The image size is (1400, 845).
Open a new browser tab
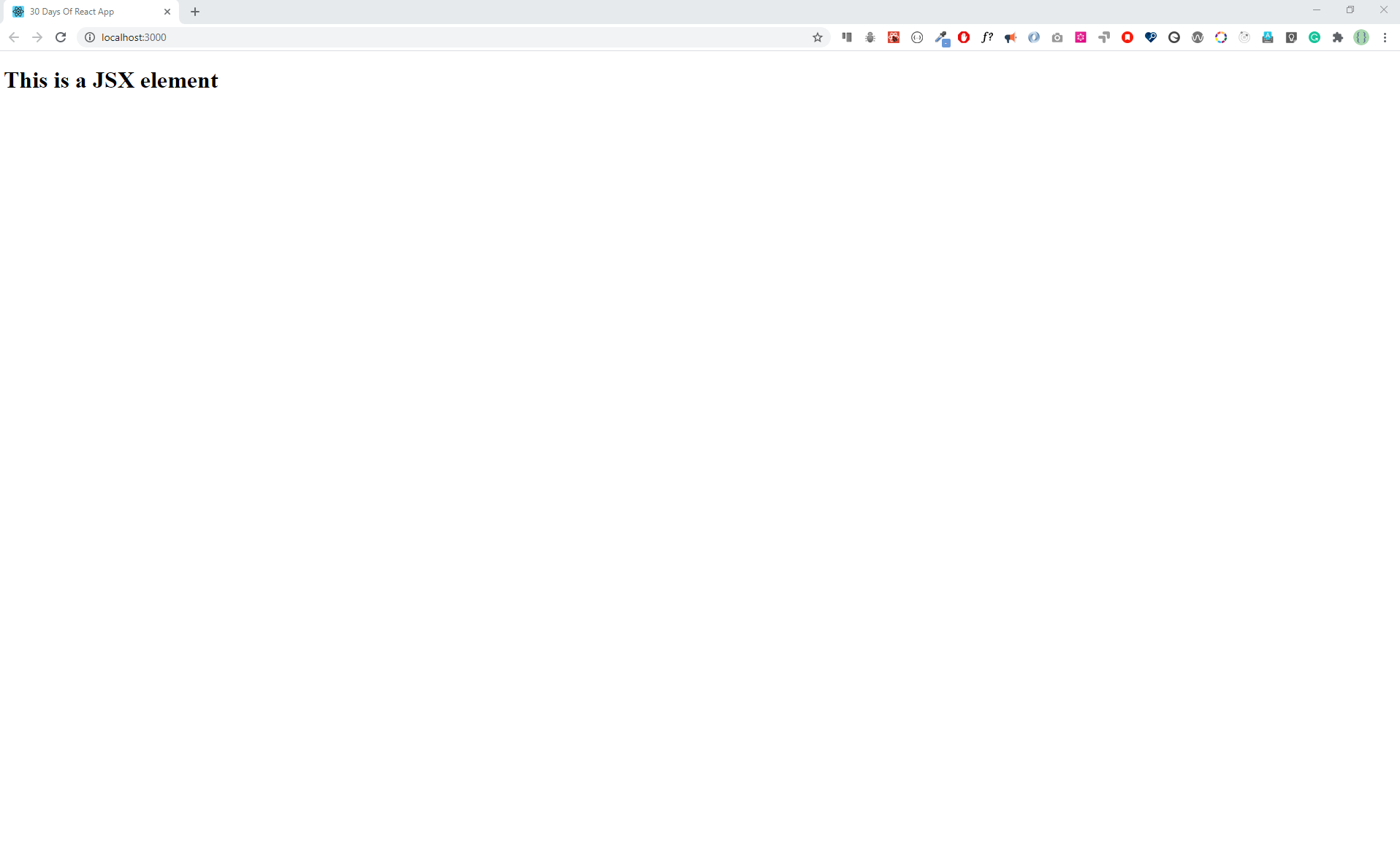click(x=194, y=12)
